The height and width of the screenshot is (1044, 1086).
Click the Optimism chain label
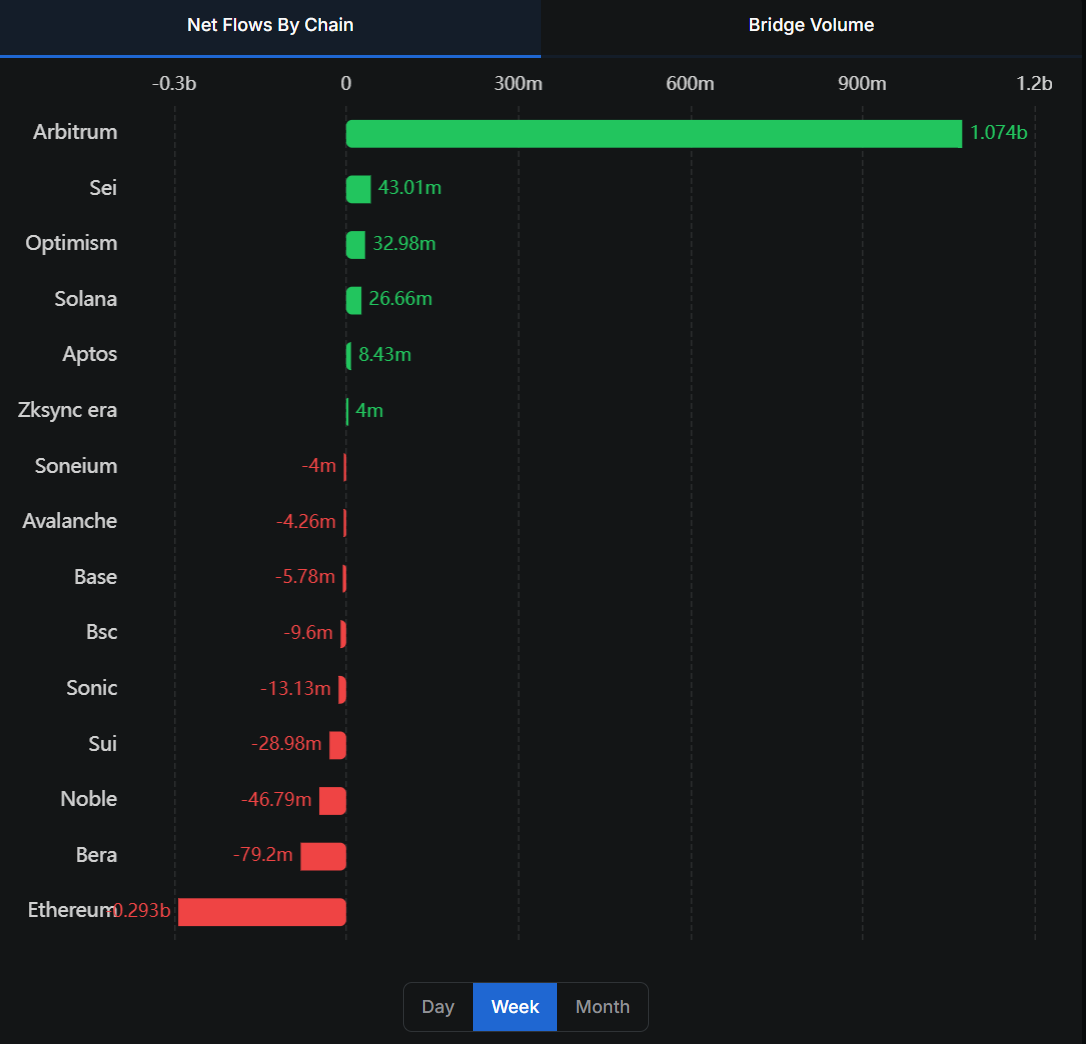pyautogui.click(x=71, y=243)
